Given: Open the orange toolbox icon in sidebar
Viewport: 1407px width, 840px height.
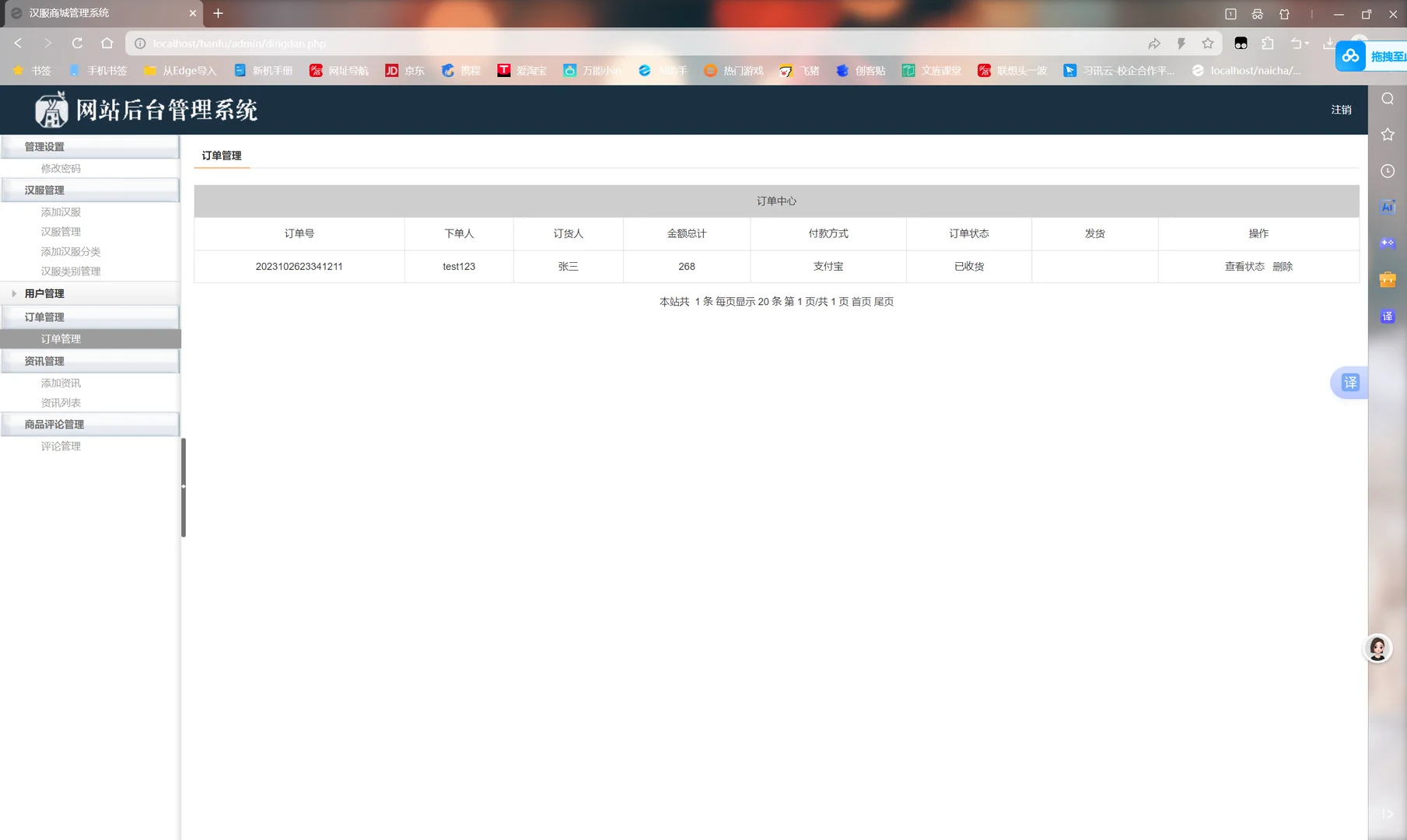Looking at the screenshot, I should [x=1388, y=279].
